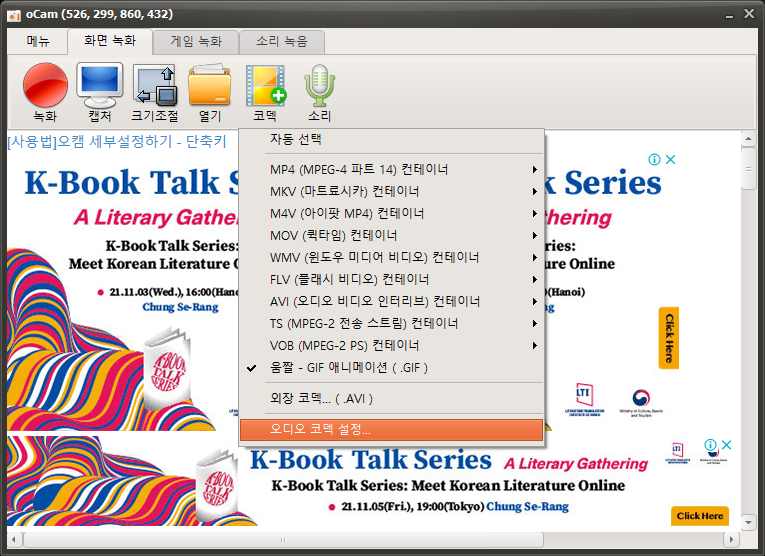Click the bottom banner Click Here button
765x556 pixels.
(700, 516)
